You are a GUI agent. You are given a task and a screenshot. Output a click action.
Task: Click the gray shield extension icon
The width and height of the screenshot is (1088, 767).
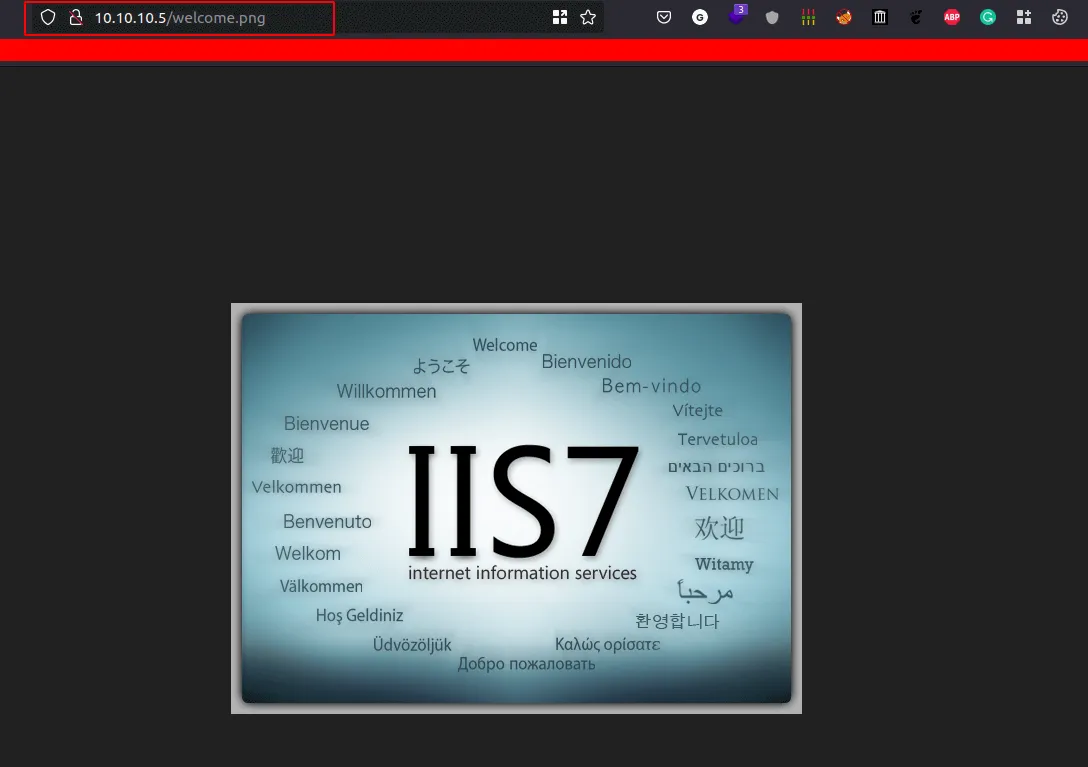coord(772,17)
